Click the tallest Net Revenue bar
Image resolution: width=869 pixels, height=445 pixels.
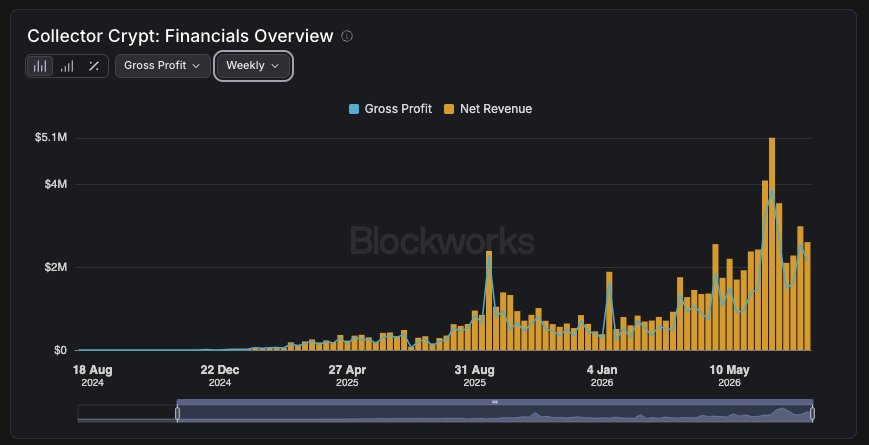772,244
